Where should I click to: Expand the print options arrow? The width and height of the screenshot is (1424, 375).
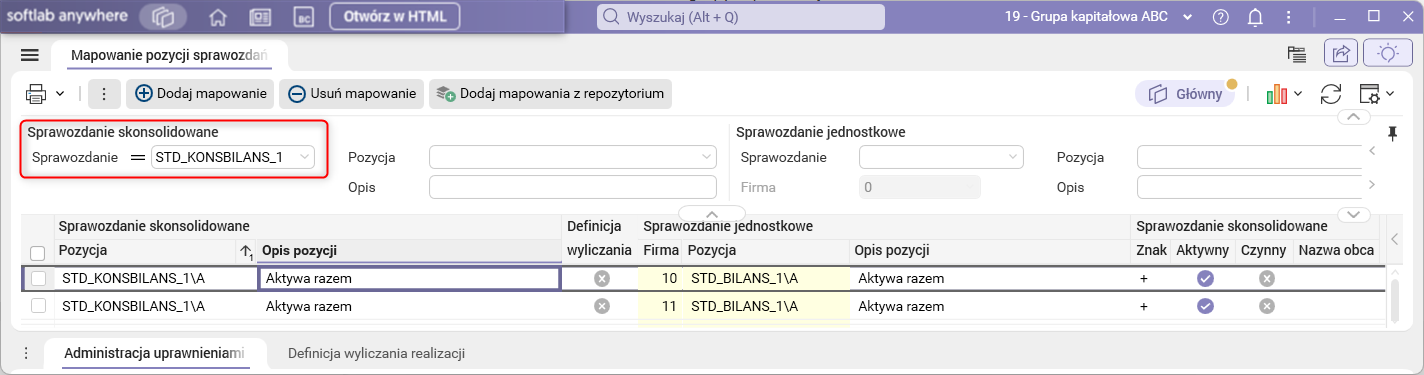(60, 94)
